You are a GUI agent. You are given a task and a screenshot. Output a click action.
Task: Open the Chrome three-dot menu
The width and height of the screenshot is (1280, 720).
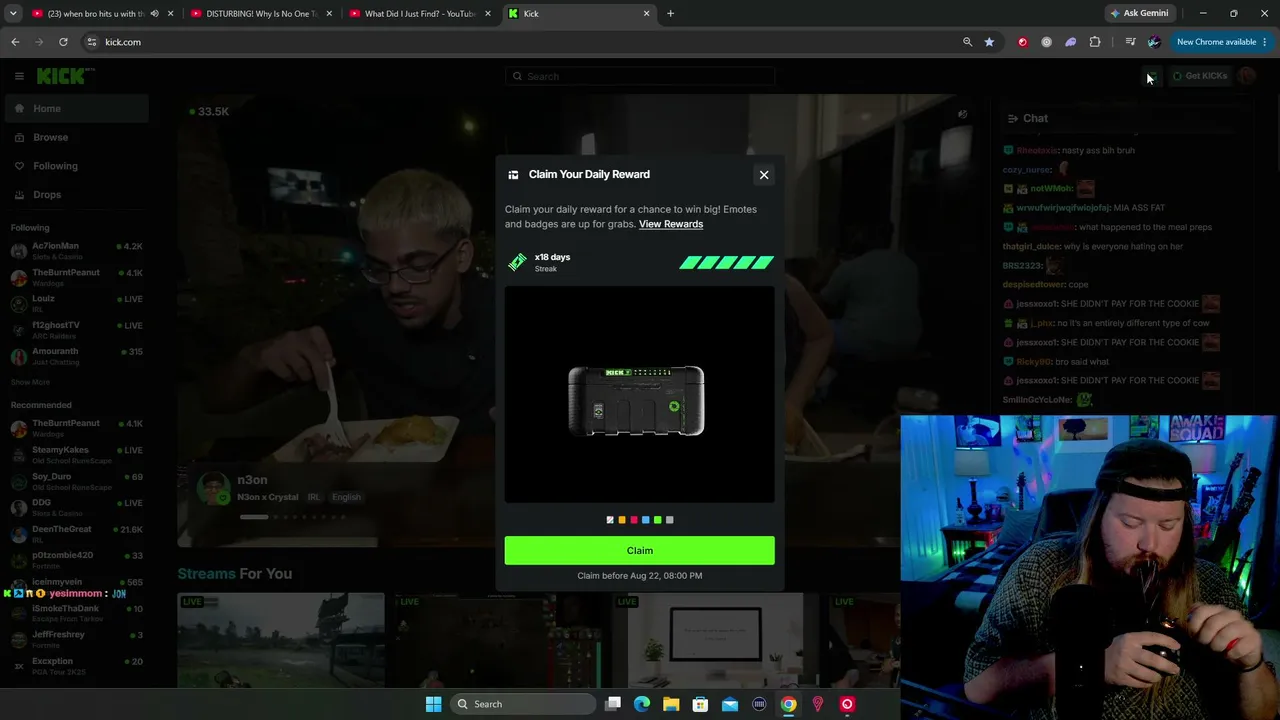[x=1265, y=42]
